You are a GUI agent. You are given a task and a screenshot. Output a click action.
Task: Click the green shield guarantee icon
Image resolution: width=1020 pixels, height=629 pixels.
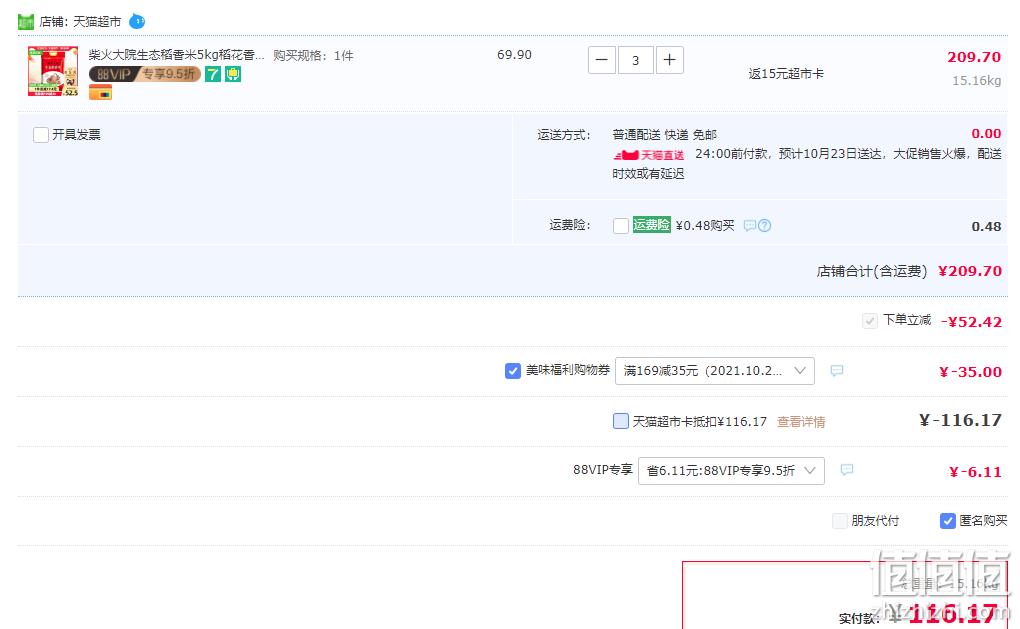(233, 74)
